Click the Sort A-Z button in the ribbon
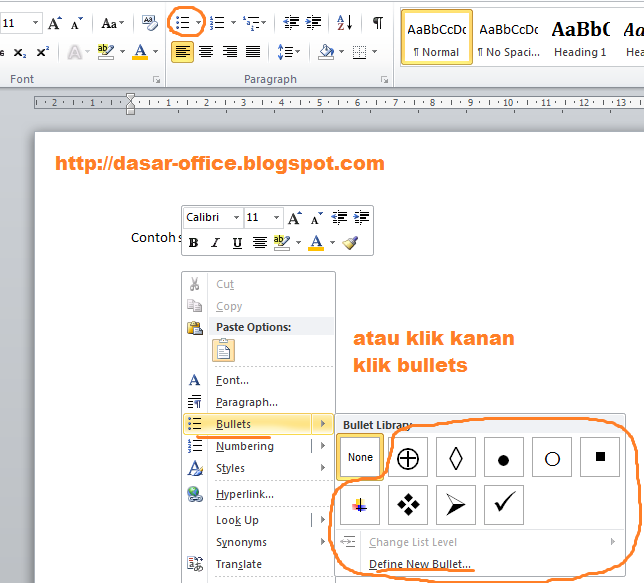The height and width of the screenshot is (583, 644). click(x=344, y=23)
